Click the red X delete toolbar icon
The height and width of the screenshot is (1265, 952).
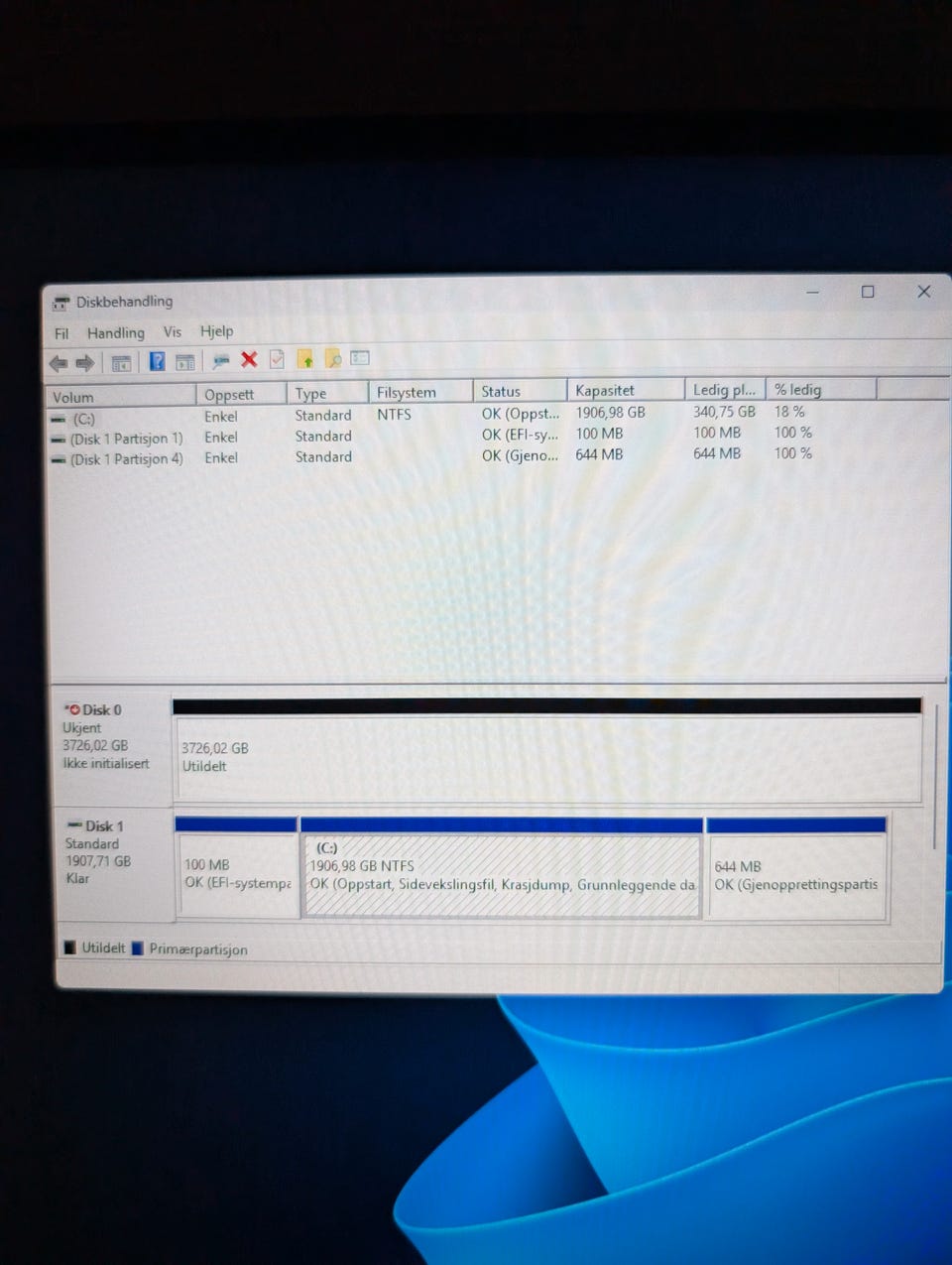pos(249,360)
